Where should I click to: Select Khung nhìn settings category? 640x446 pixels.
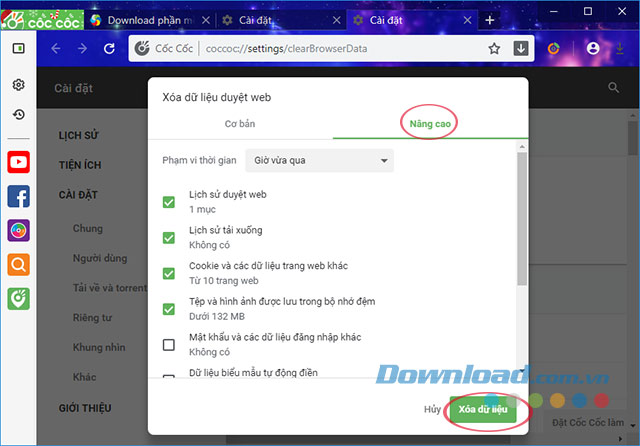[99, 348]
